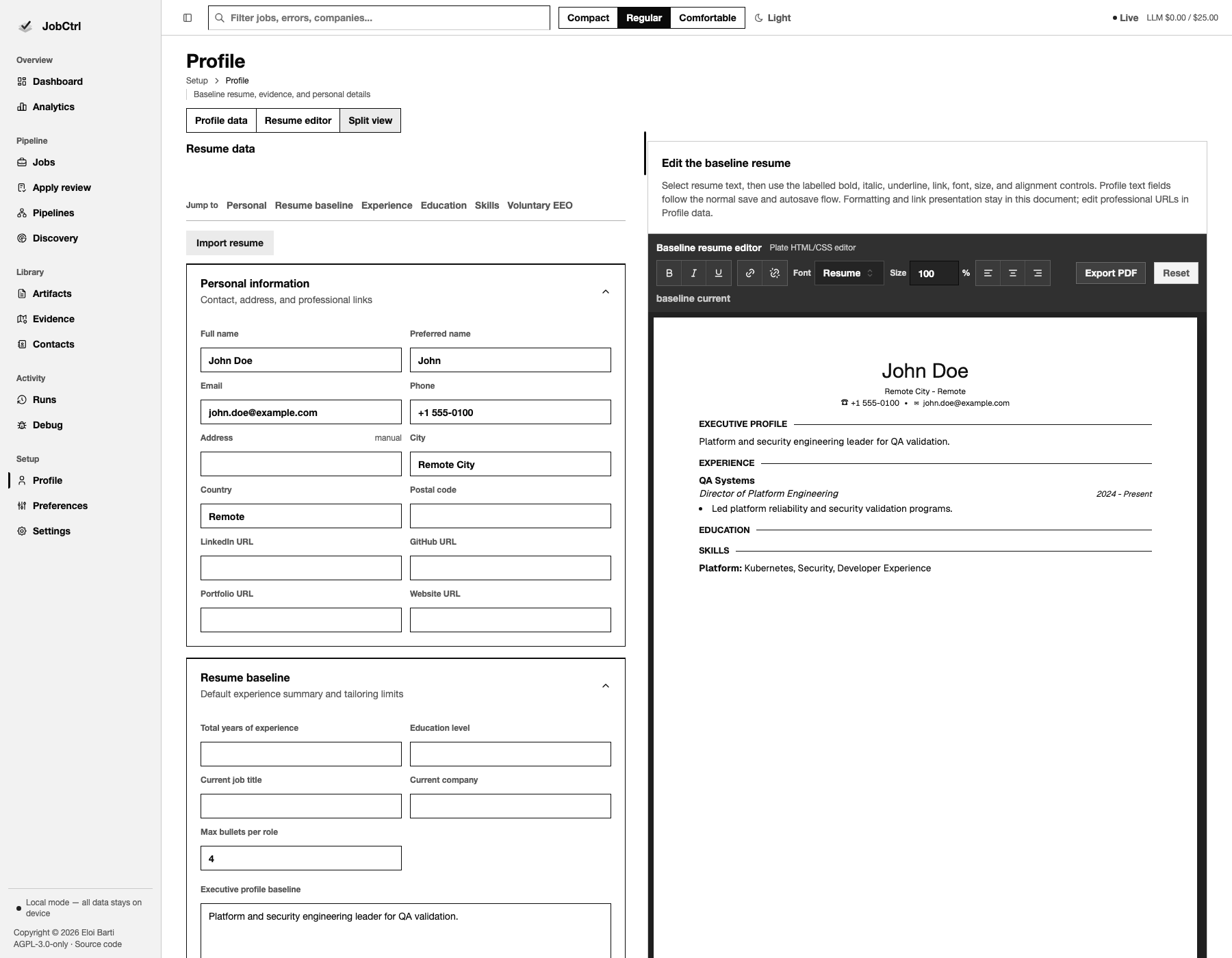Switch to the Resume editor tab

click(298, 120)
